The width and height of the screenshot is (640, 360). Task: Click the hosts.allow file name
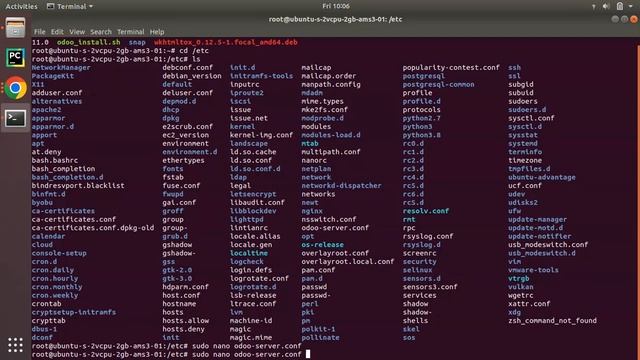[x=185, y=321]
